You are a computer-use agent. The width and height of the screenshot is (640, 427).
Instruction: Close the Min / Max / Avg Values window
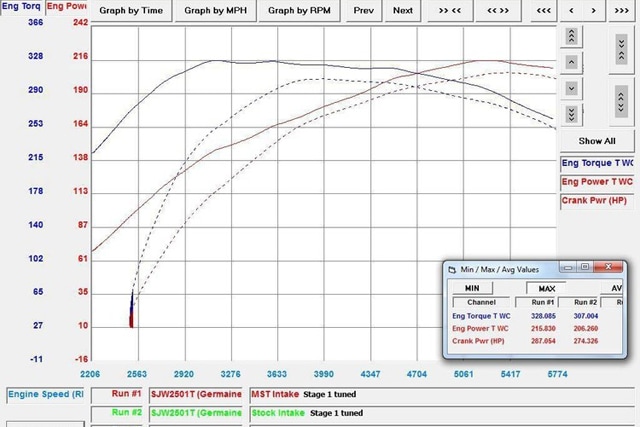click(x=608, y=267)
